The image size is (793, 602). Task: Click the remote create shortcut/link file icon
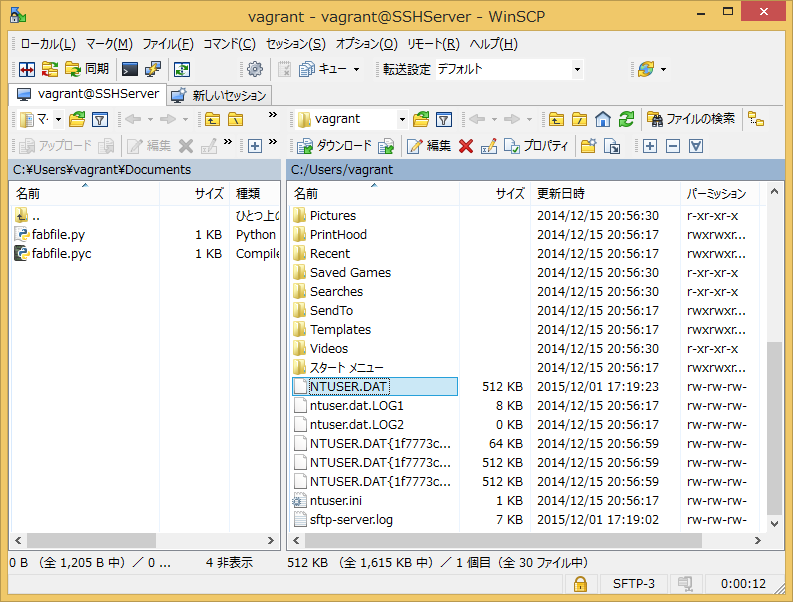point(612,146)
